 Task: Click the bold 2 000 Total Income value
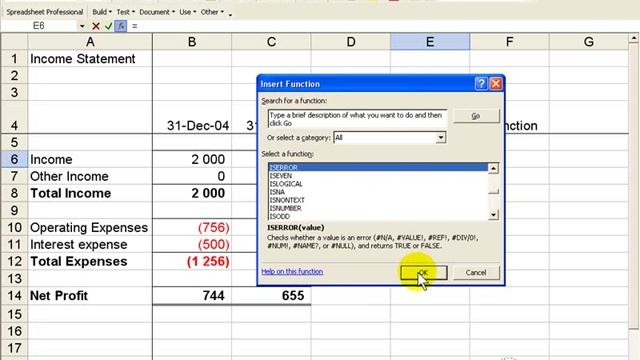point(192,193)
